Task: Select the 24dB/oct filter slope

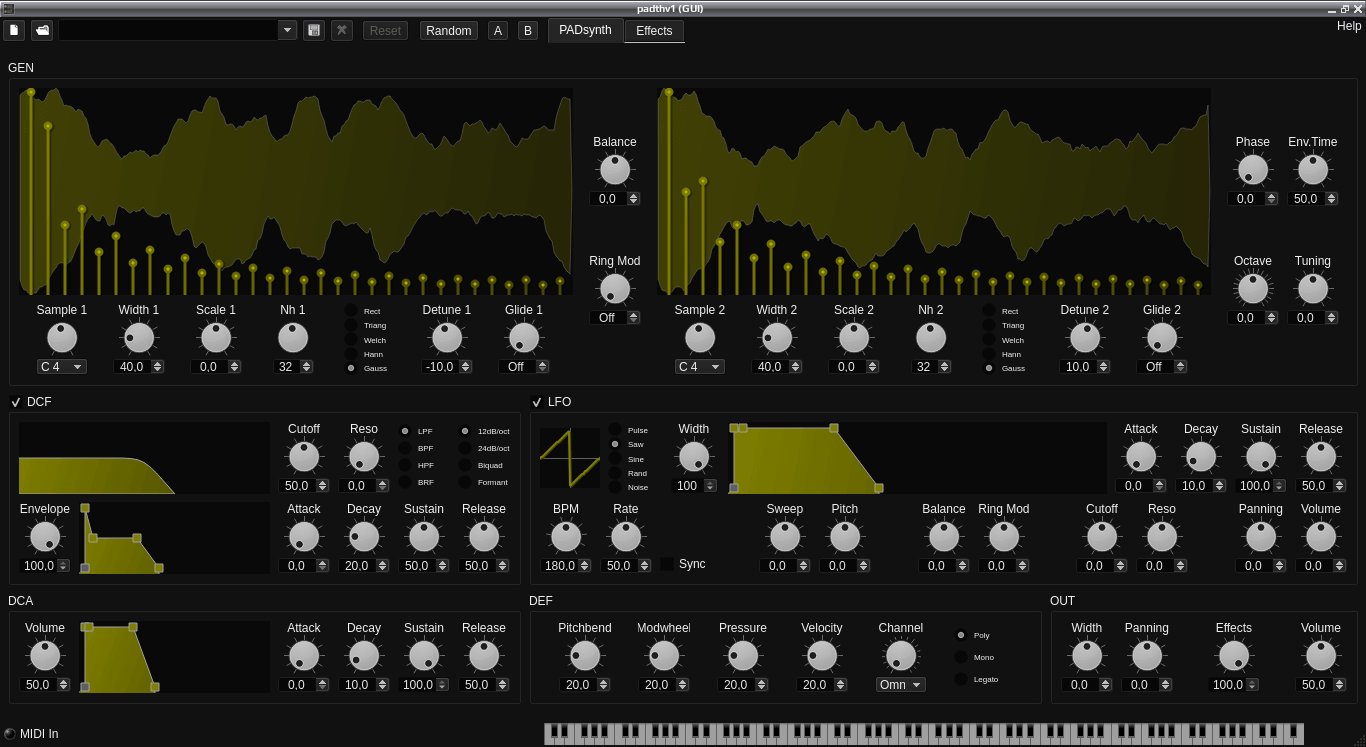Action: click(465, 448)
